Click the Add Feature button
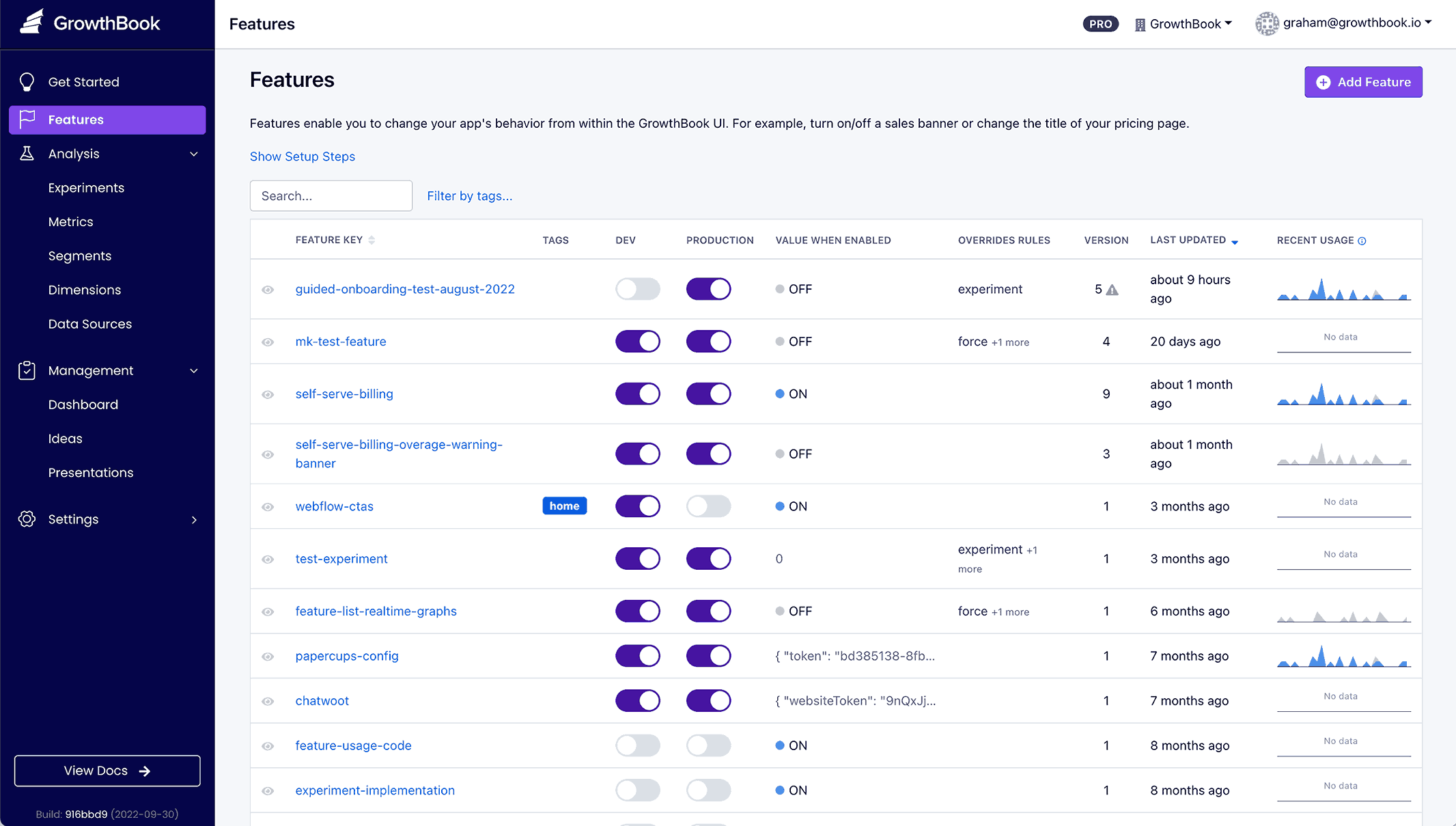 point(1363,82)
